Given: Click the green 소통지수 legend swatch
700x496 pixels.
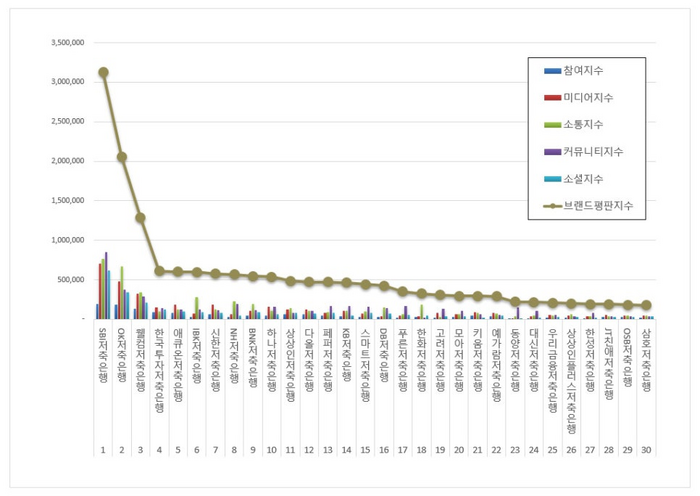Looking at the screenshot, I should coord(552,125).
